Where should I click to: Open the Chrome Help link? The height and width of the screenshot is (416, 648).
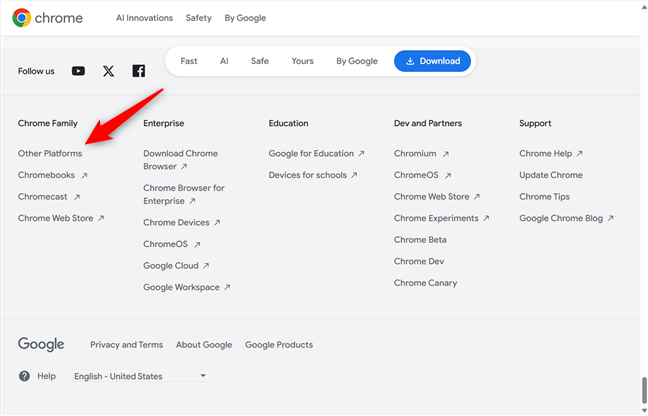click(x=551, y=153)
